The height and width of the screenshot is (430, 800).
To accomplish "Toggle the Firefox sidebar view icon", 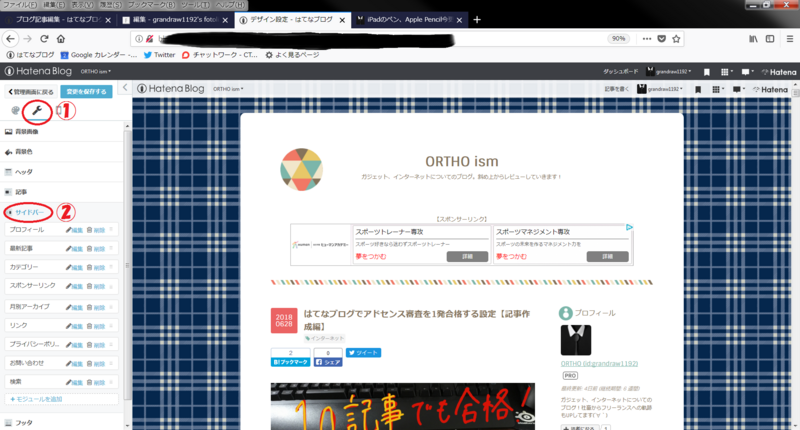I will pos(770,39).
